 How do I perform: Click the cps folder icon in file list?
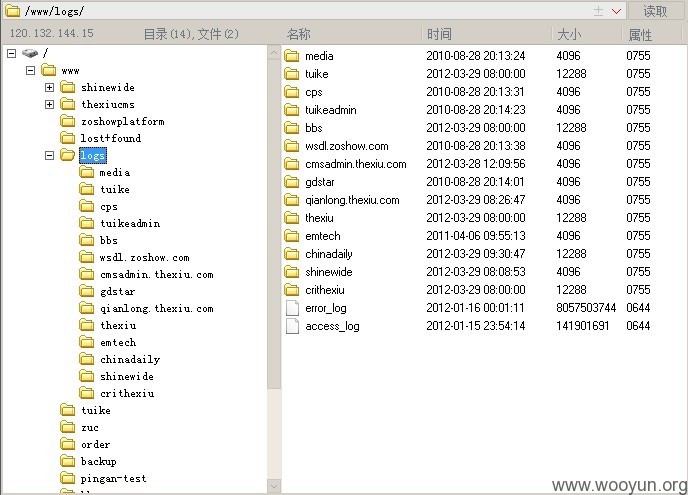pos(291,92)
